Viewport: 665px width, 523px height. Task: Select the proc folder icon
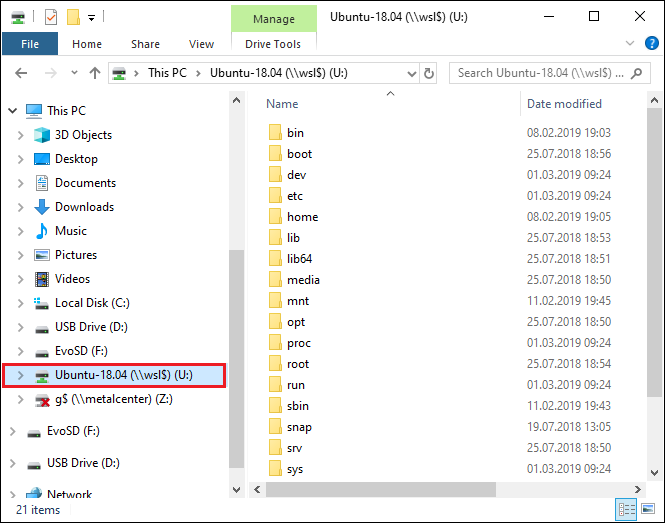click(275, 343)
